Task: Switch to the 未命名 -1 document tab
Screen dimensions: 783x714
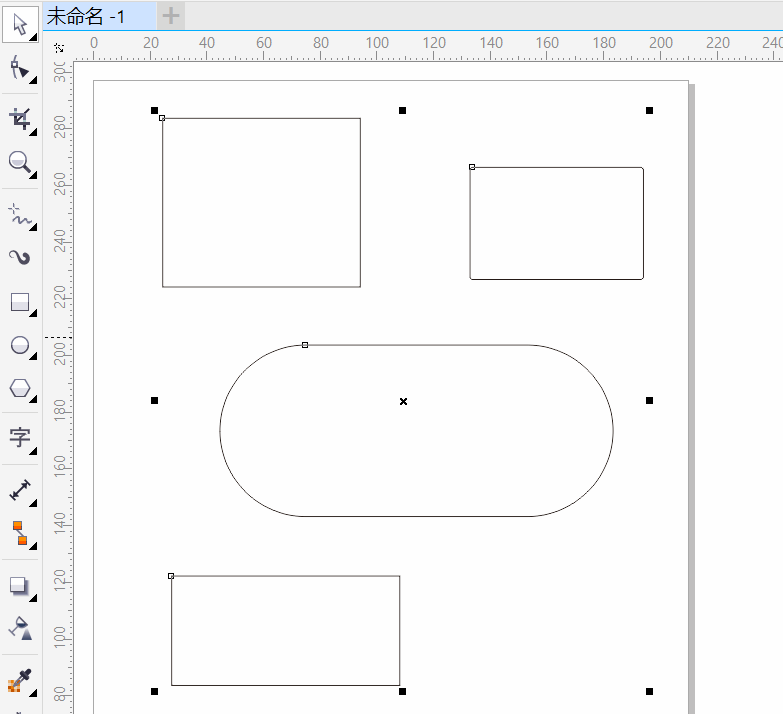Action: (99, 16)
